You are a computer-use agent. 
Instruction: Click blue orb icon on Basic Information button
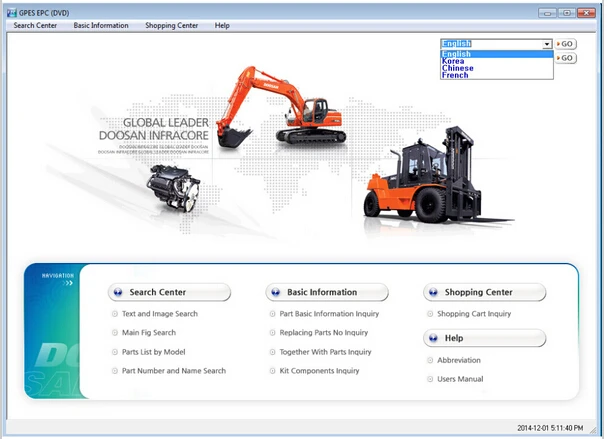[x=275, y=292]
